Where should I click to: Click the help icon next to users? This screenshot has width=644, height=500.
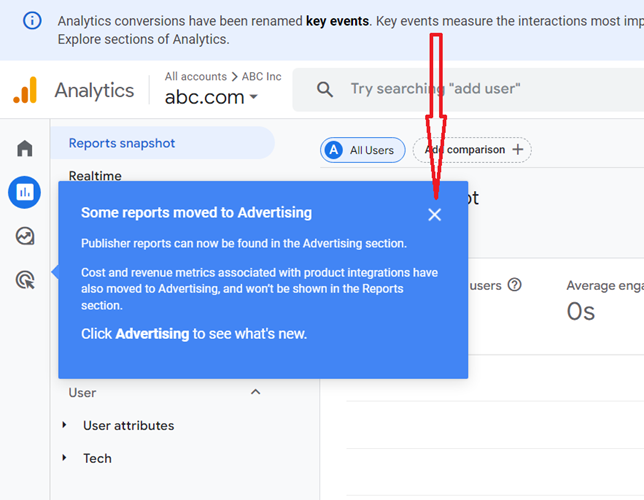pos(514,284)
